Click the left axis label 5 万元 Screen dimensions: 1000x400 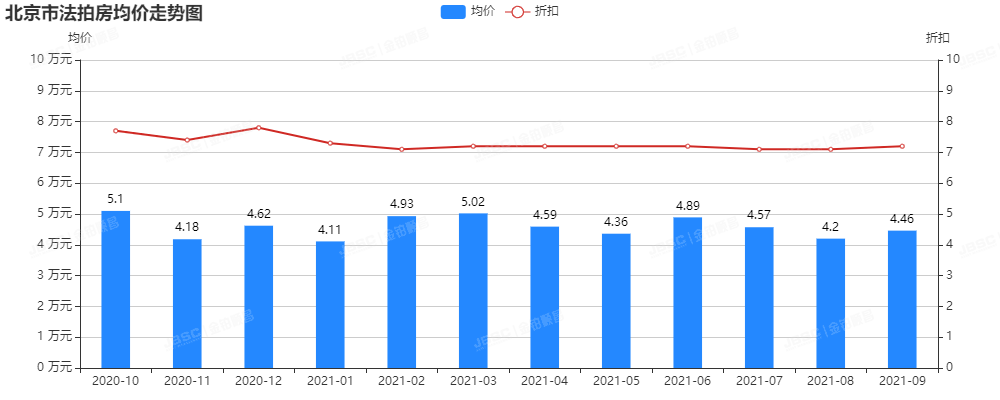click(54, 213)
